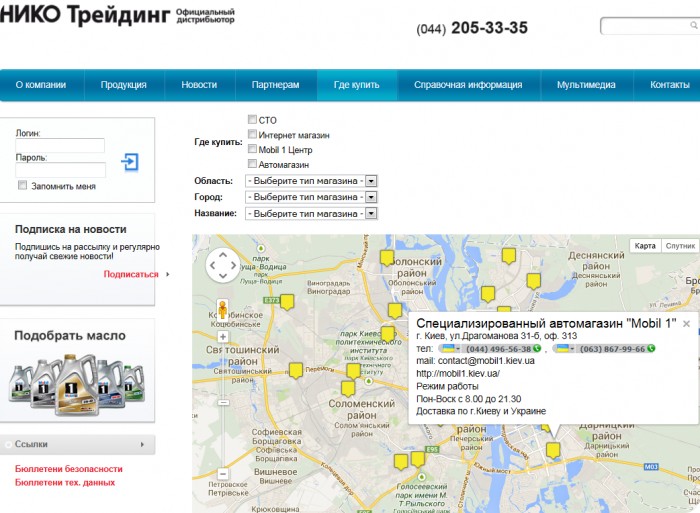Open flag selector before (044) 496-56-38

451,348
